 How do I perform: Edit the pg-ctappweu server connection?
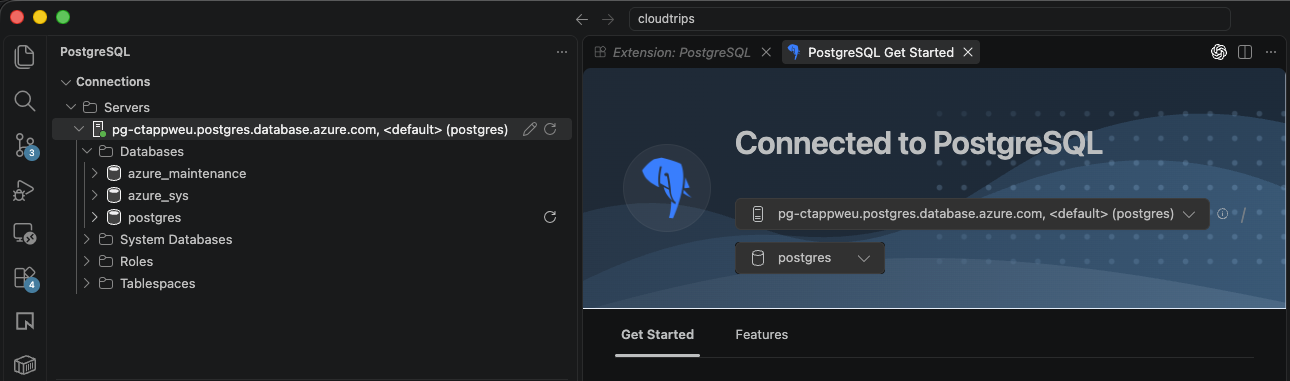530,129
